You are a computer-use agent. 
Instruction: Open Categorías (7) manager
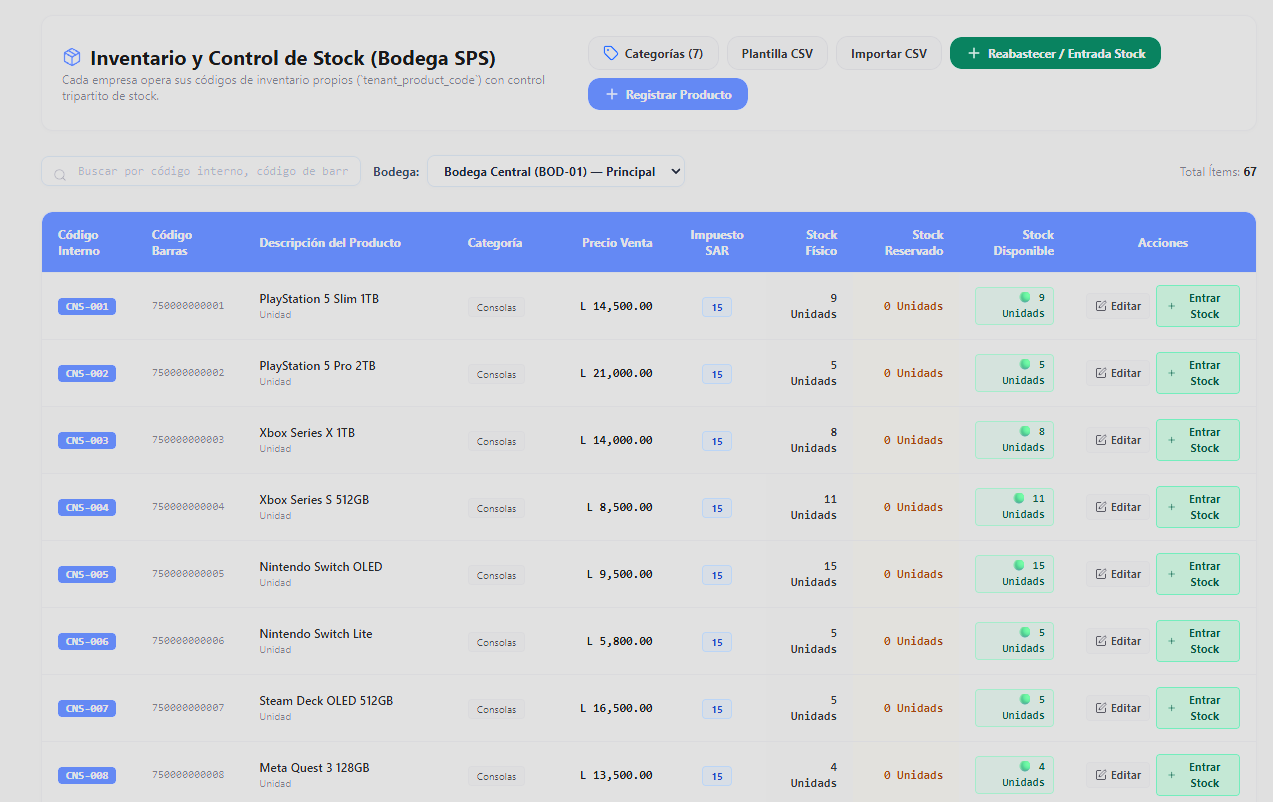(653, 53)
